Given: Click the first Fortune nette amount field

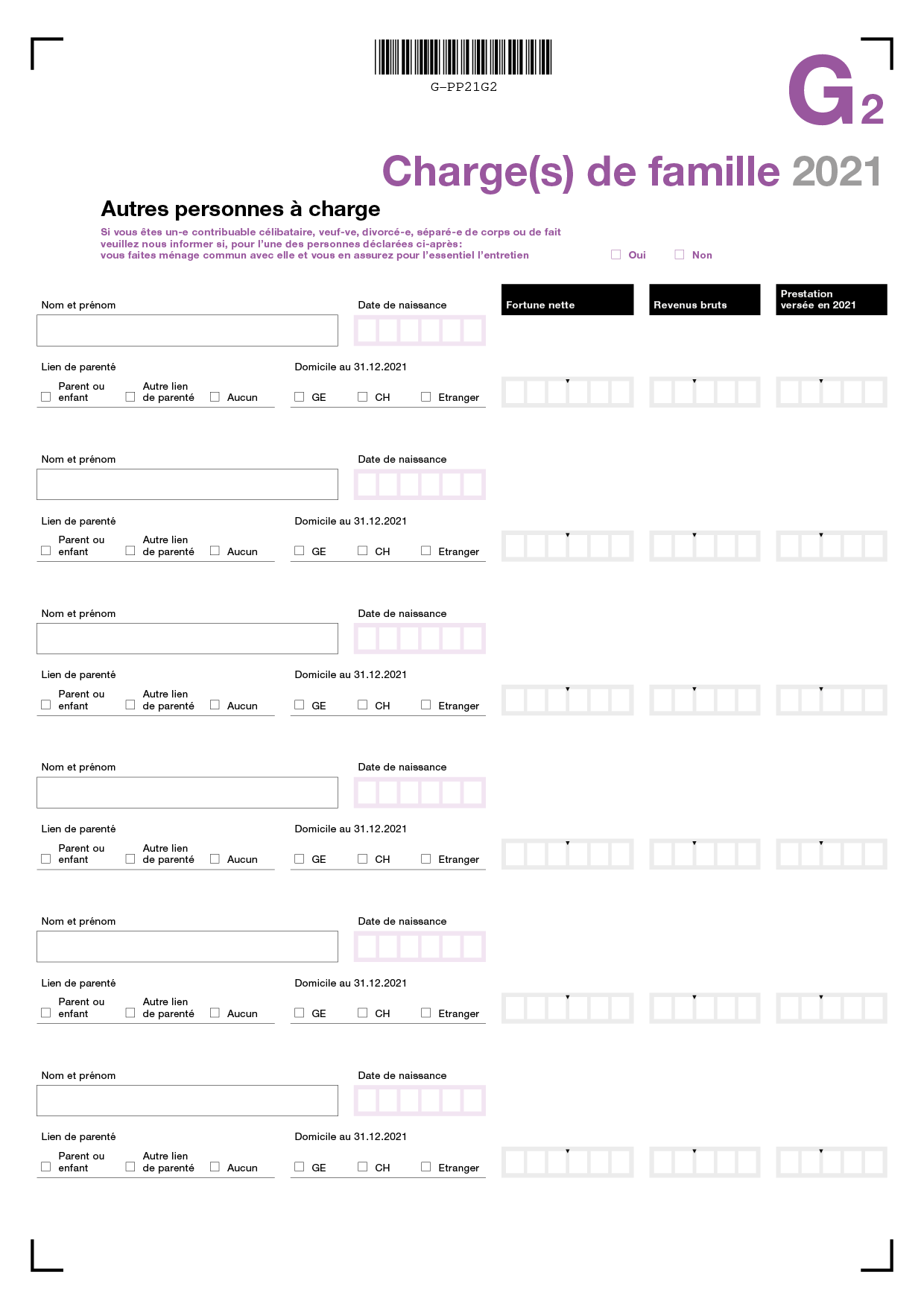Looking at the screenshot, I should pyautogui.click(x=567, y=392).
